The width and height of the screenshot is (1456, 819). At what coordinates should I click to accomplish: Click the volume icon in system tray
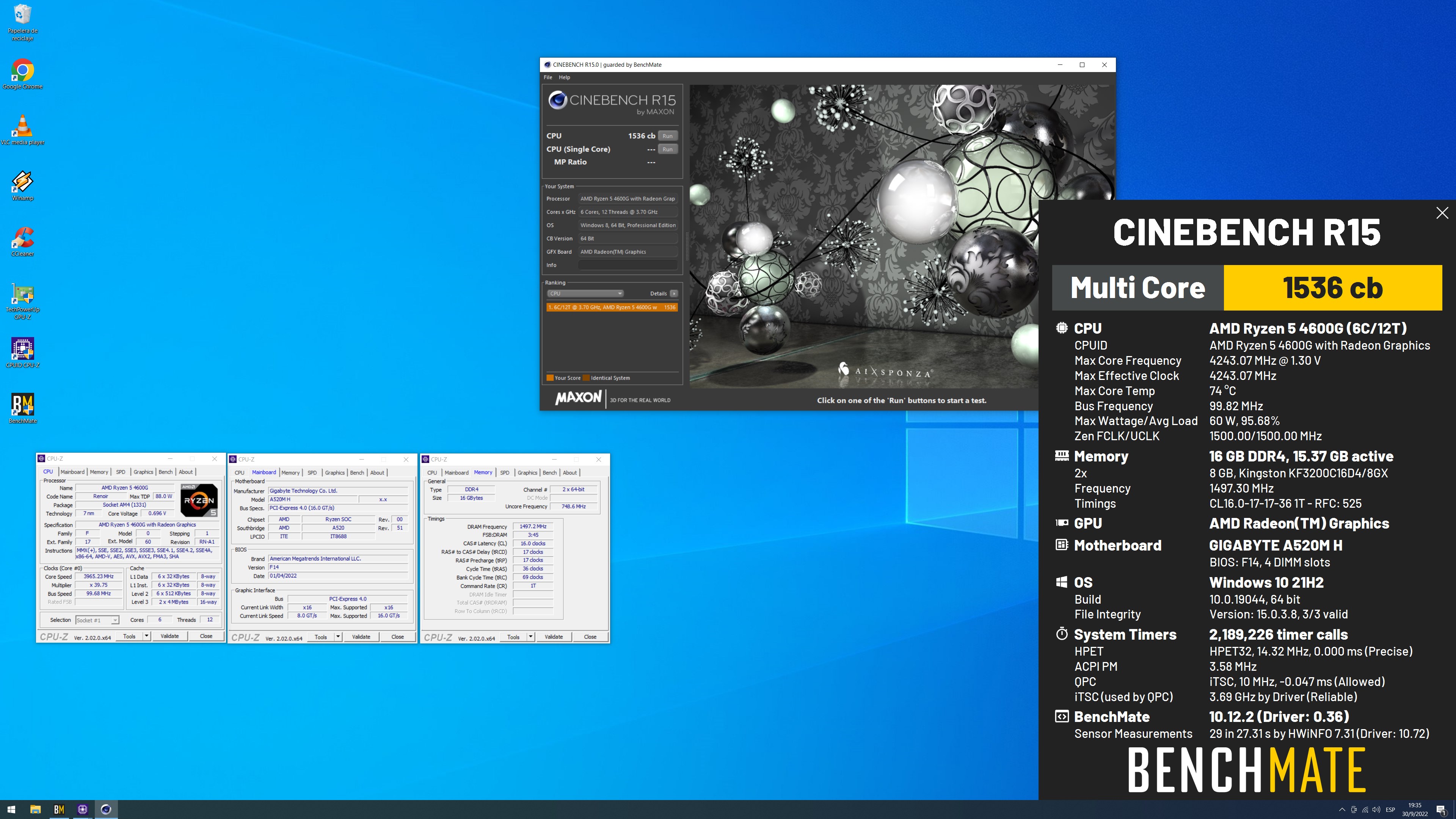(1376, 810)
